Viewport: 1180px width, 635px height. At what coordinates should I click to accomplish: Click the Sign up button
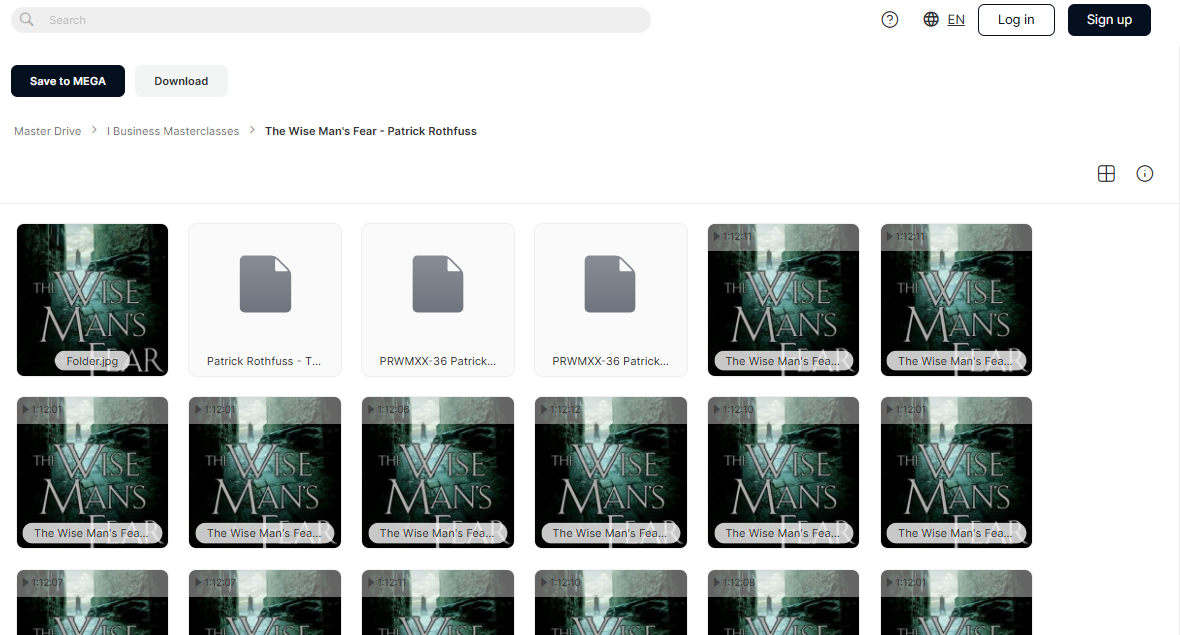point(1109,20)
